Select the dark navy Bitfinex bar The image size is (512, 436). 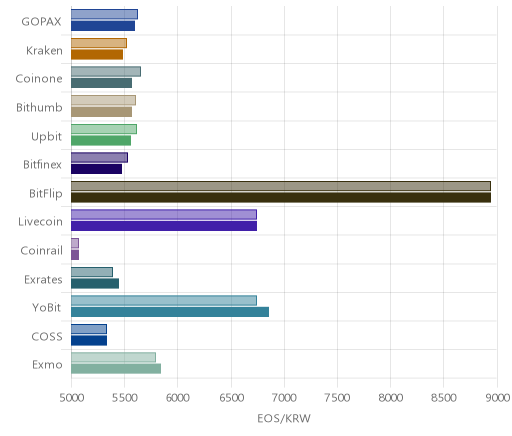[96, 169]
